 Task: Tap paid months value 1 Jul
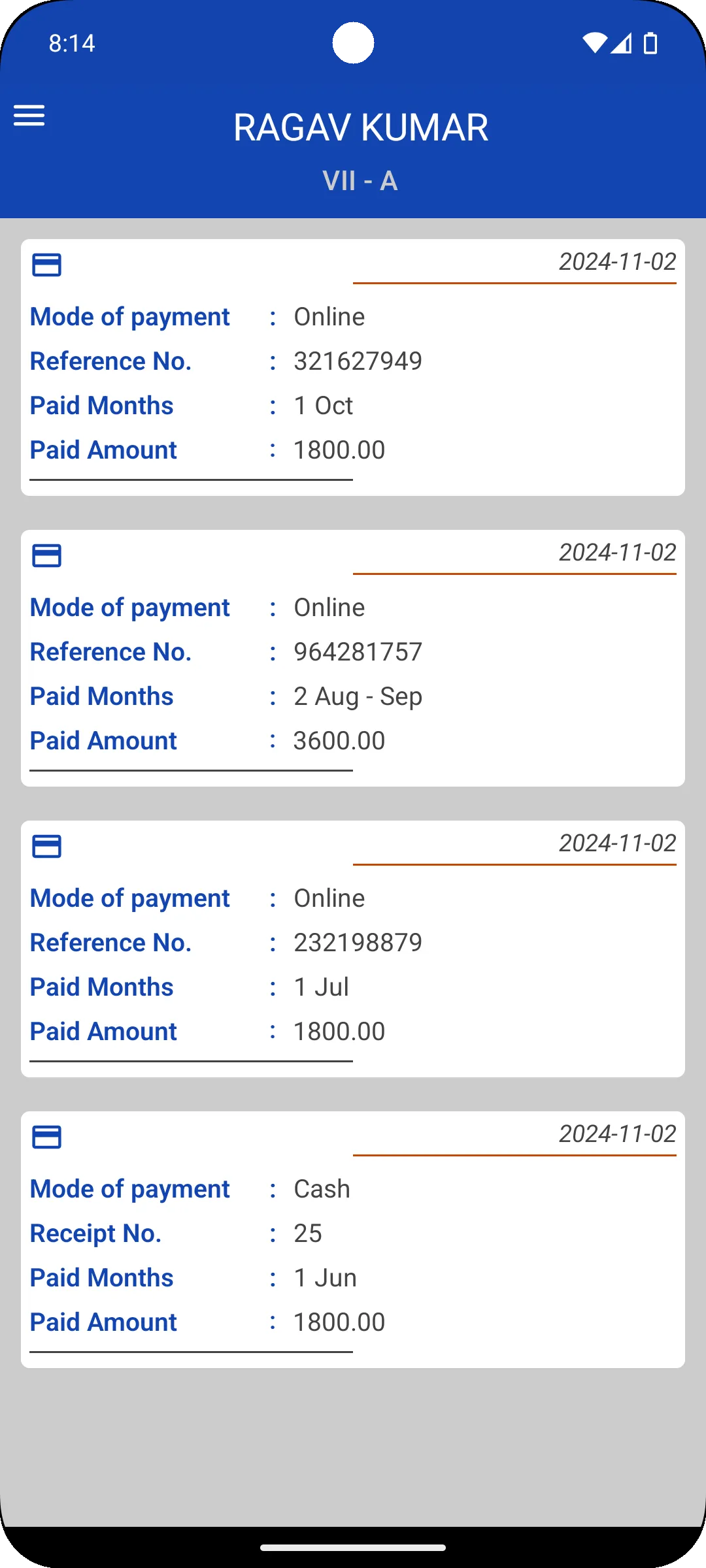click(321, 987)
